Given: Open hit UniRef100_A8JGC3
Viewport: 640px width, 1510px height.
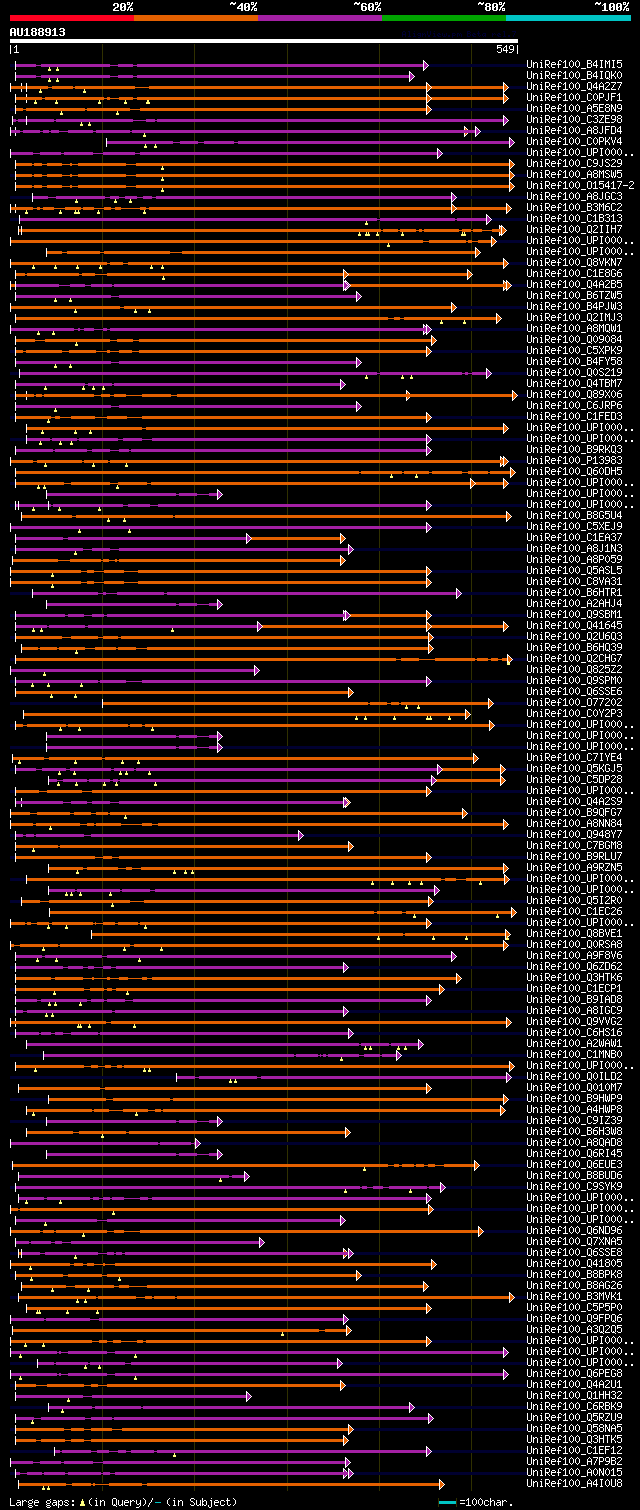Looking at the screenshot, I should [x=574, y=196].
